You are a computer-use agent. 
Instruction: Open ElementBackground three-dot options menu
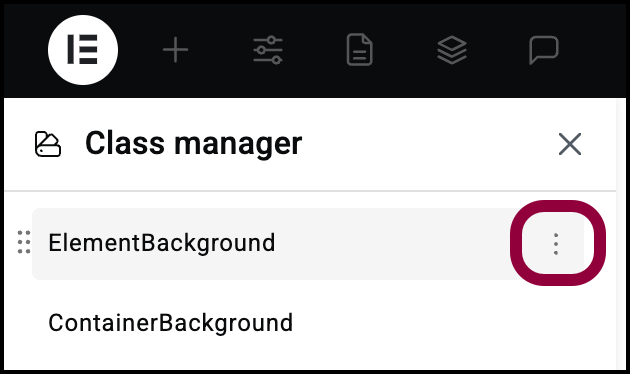tap(556, 243)
